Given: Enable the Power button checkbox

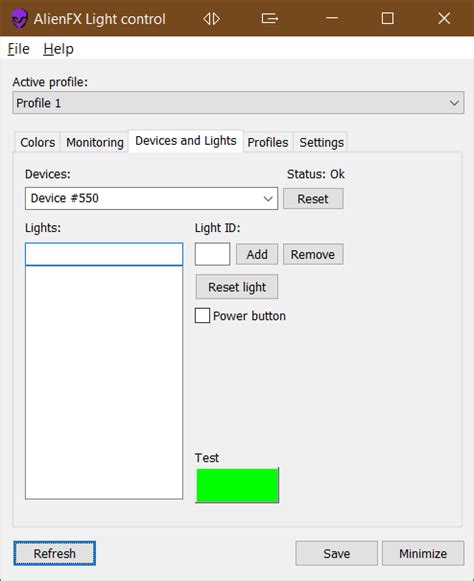Looking at the screenshot, I should click(202, 316).
